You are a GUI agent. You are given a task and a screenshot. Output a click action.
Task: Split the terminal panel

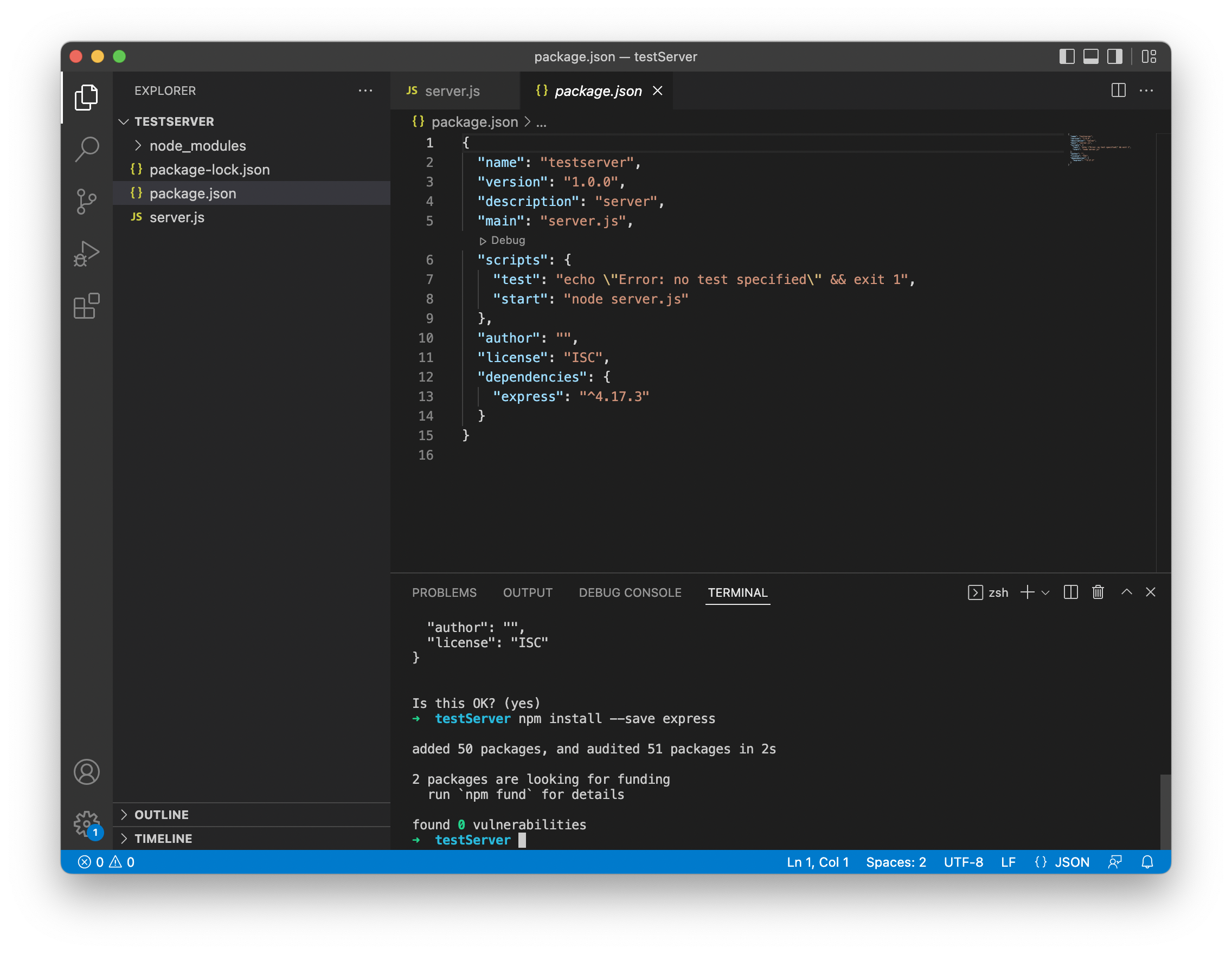point(1070,592)
